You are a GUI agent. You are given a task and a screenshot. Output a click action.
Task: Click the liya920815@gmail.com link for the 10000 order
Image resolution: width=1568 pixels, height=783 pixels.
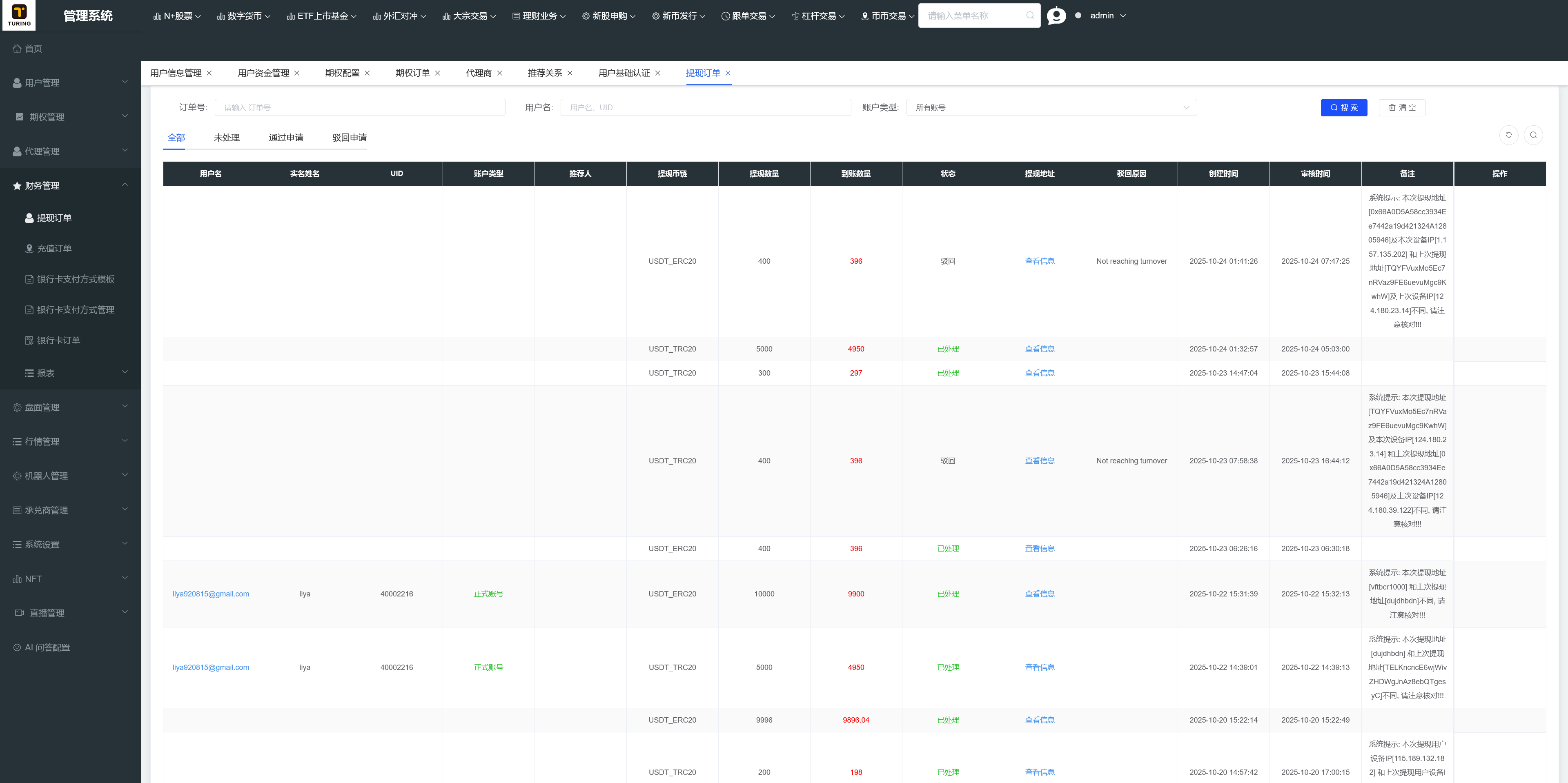pyautogui.click(x=211, y=594)
